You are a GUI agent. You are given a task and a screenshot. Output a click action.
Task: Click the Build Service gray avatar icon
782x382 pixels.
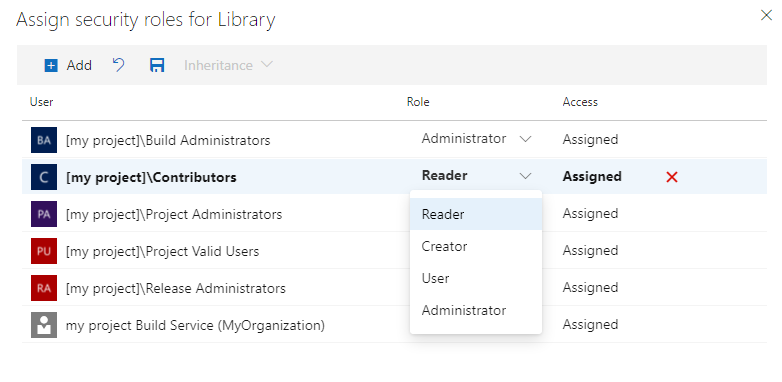click(44, 325)
